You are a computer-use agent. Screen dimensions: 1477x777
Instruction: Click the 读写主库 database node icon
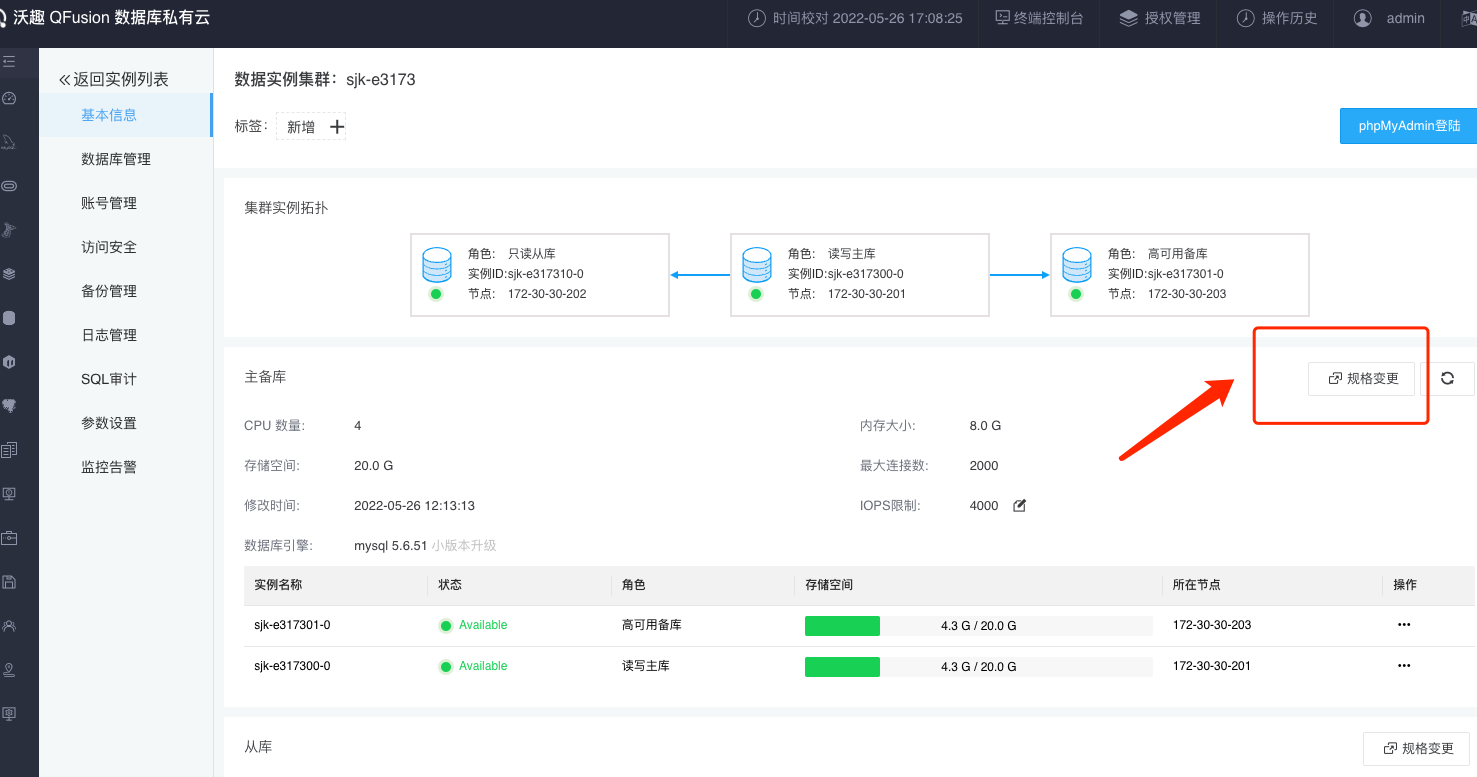click(x=756, y=265)
